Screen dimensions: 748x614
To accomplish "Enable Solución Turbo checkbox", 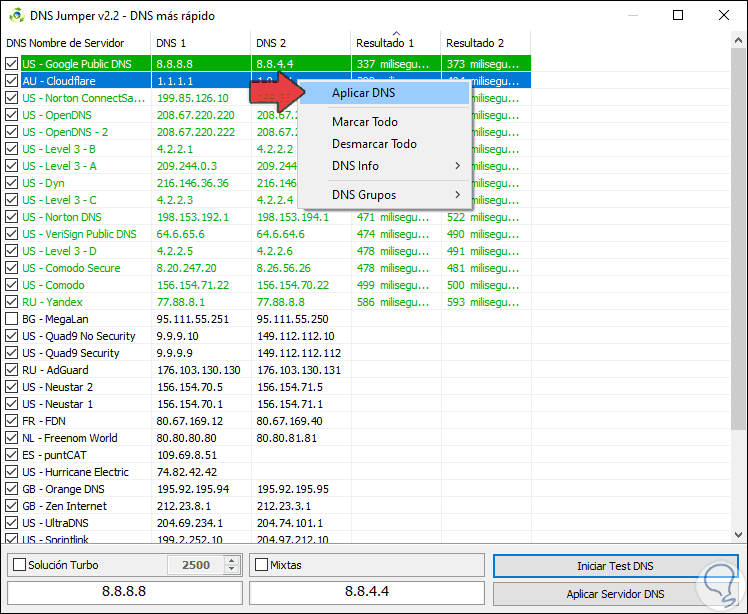I will click(20, 565).
